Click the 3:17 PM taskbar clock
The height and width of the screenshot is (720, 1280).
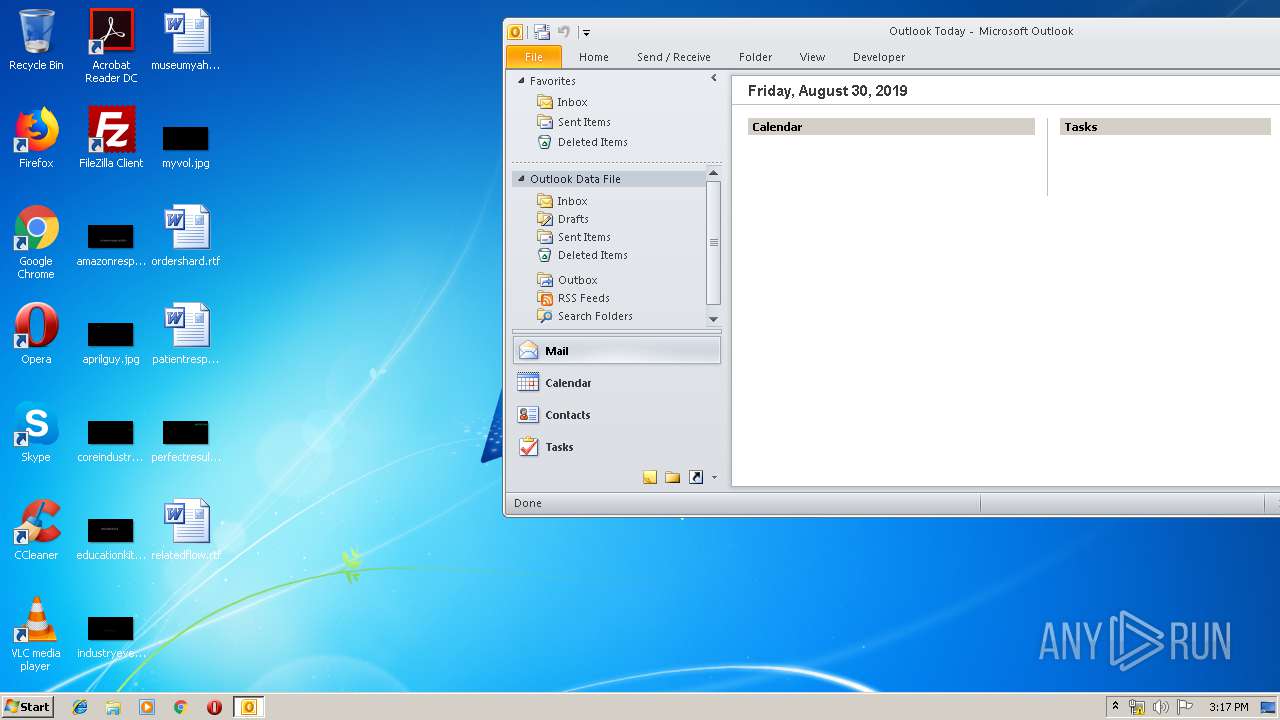(x=1229, y=707)
